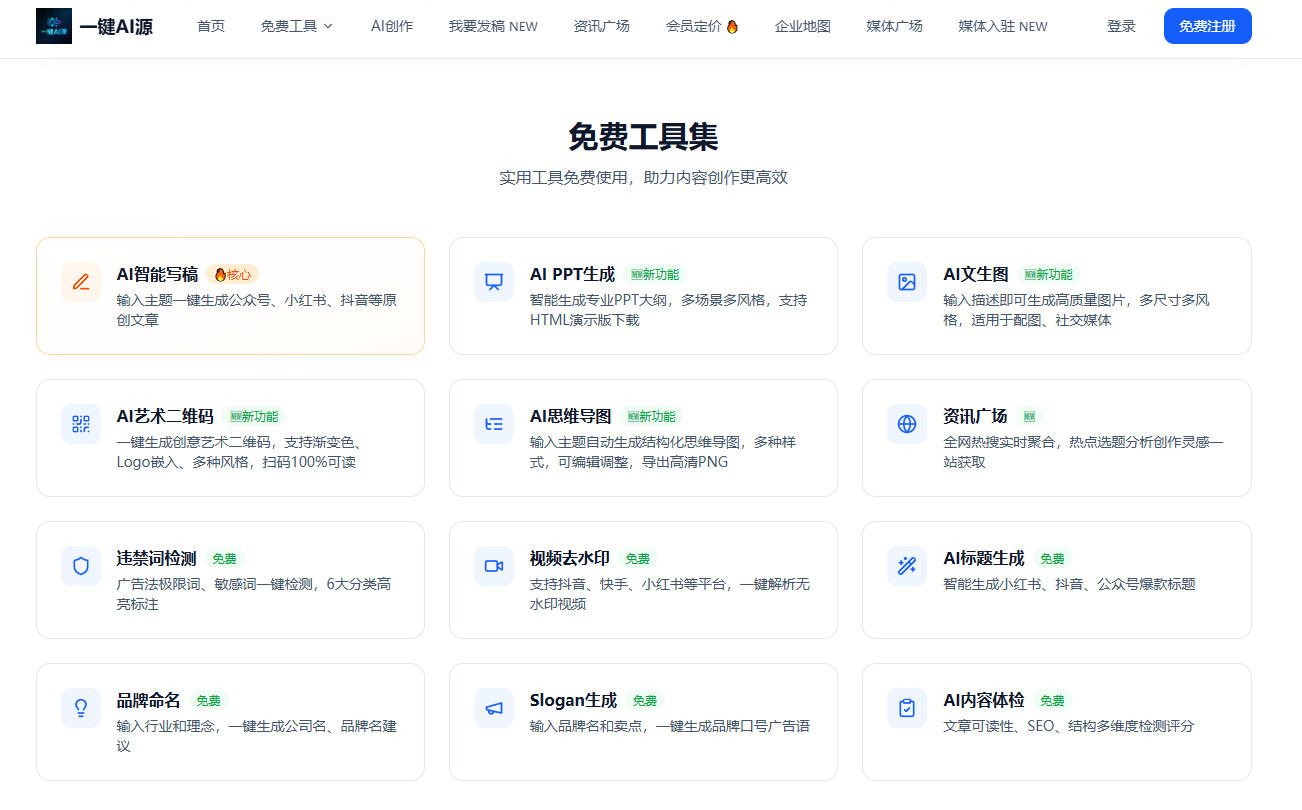Click the 核心 badge on AI智能写稿
Image resolution: width=1302 pixels, height=810 pixels.
pos(232,274)
